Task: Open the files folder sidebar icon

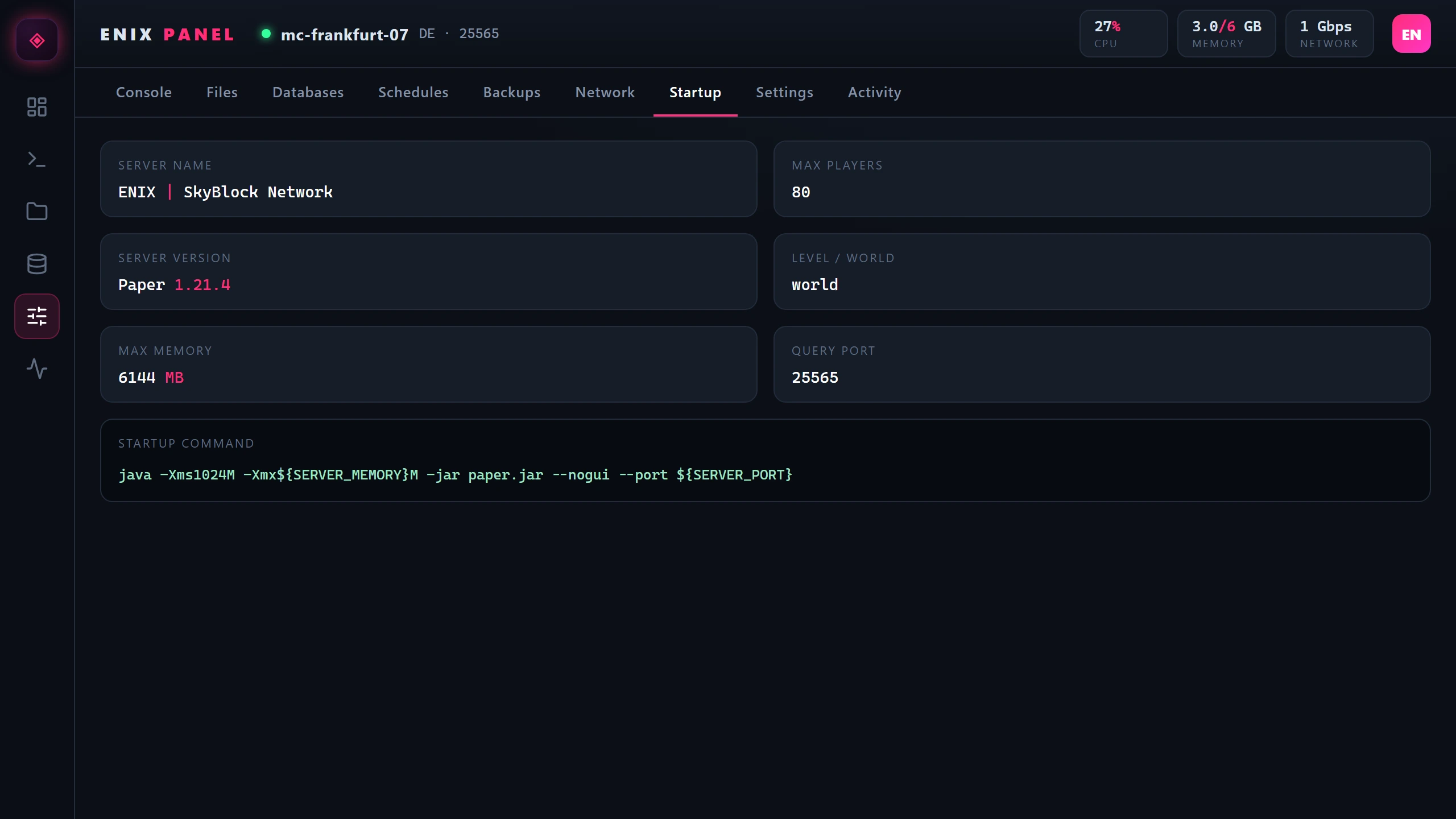Action: click(37, 212)
